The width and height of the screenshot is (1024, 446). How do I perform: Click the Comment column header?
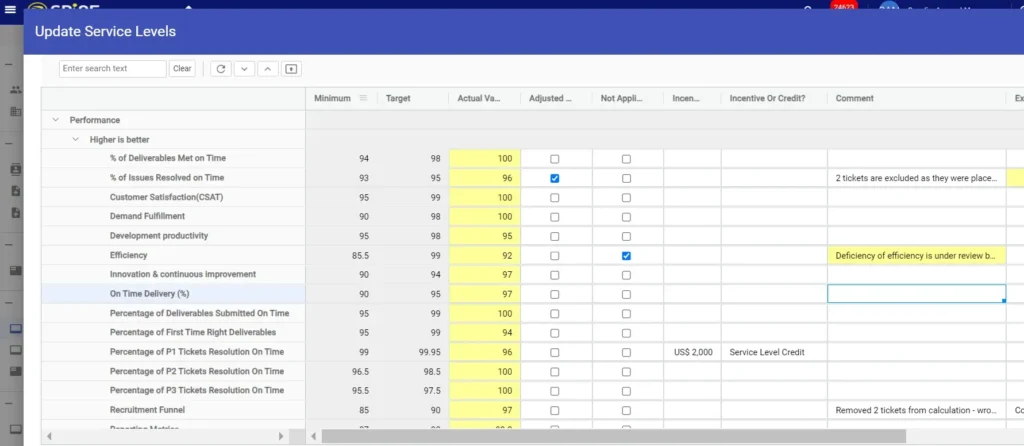pos(855,98)
